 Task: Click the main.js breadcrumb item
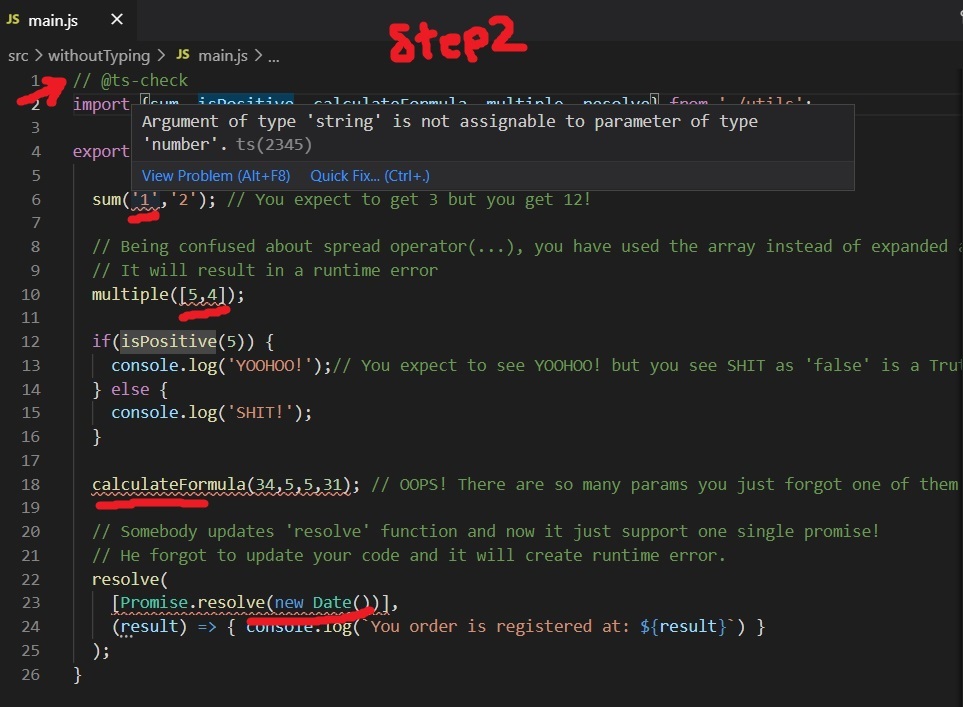coord(225,56)
